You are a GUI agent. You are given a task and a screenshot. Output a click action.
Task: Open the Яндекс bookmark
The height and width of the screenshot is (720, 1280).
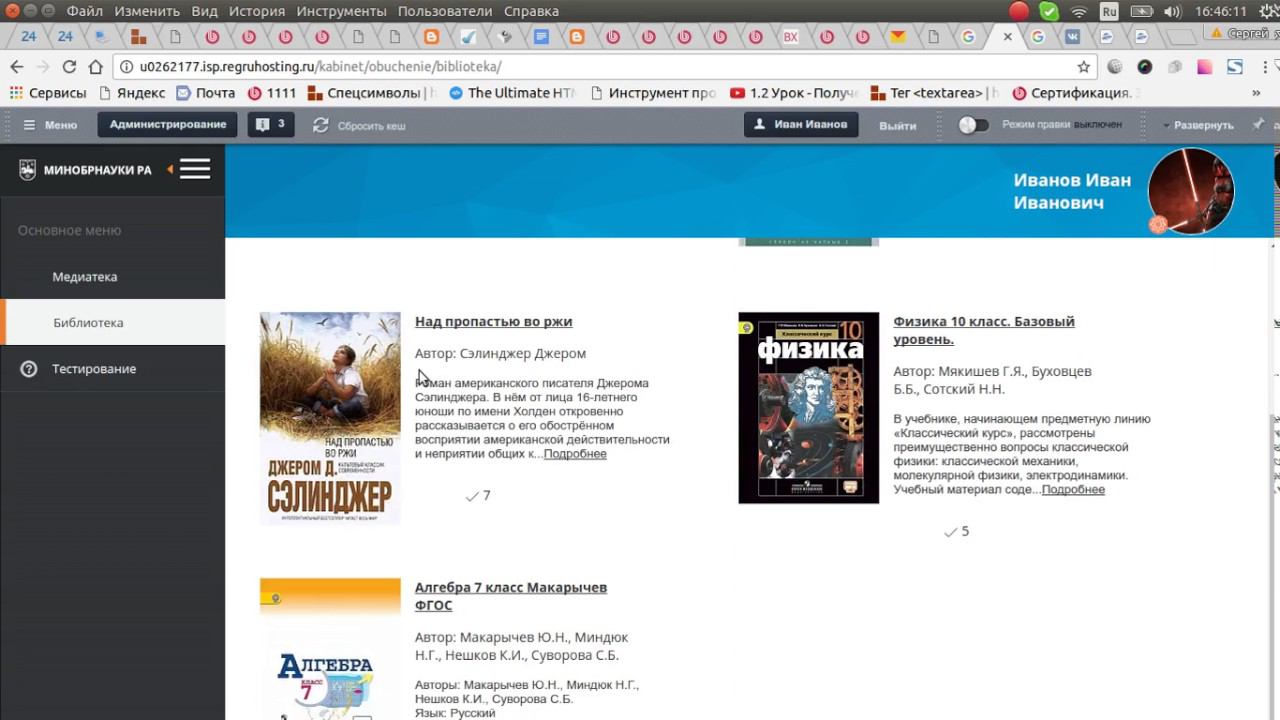tap(131, 93)
